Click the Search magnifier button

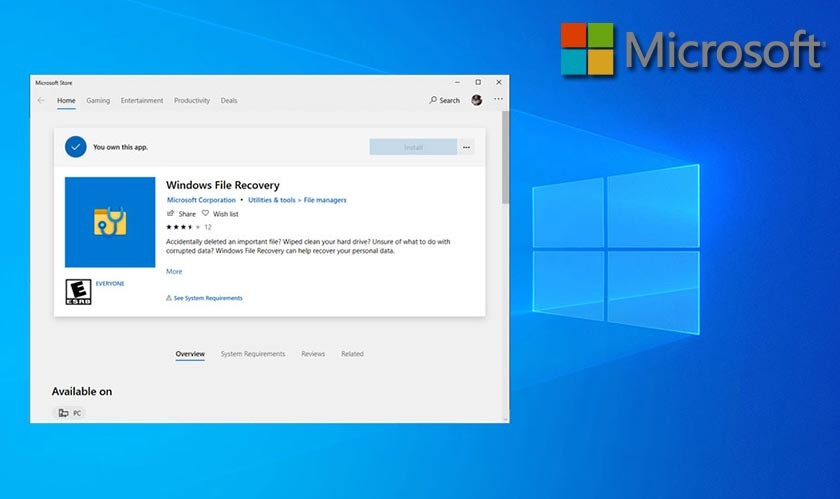(444, 100)
